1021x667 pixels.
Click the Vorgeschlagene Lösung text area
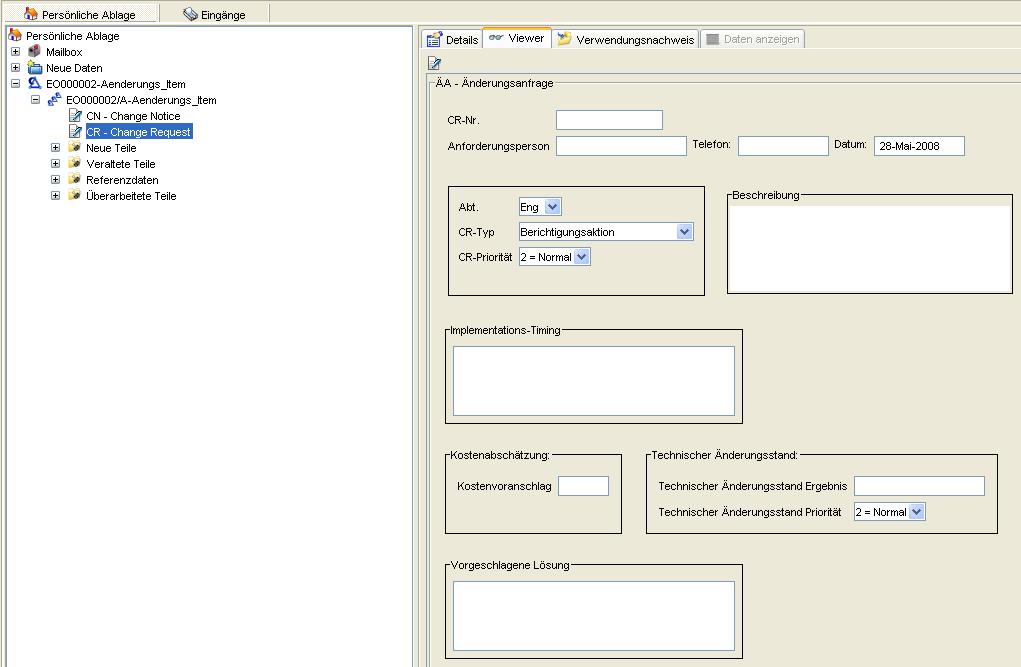click(x=594, y=616)
